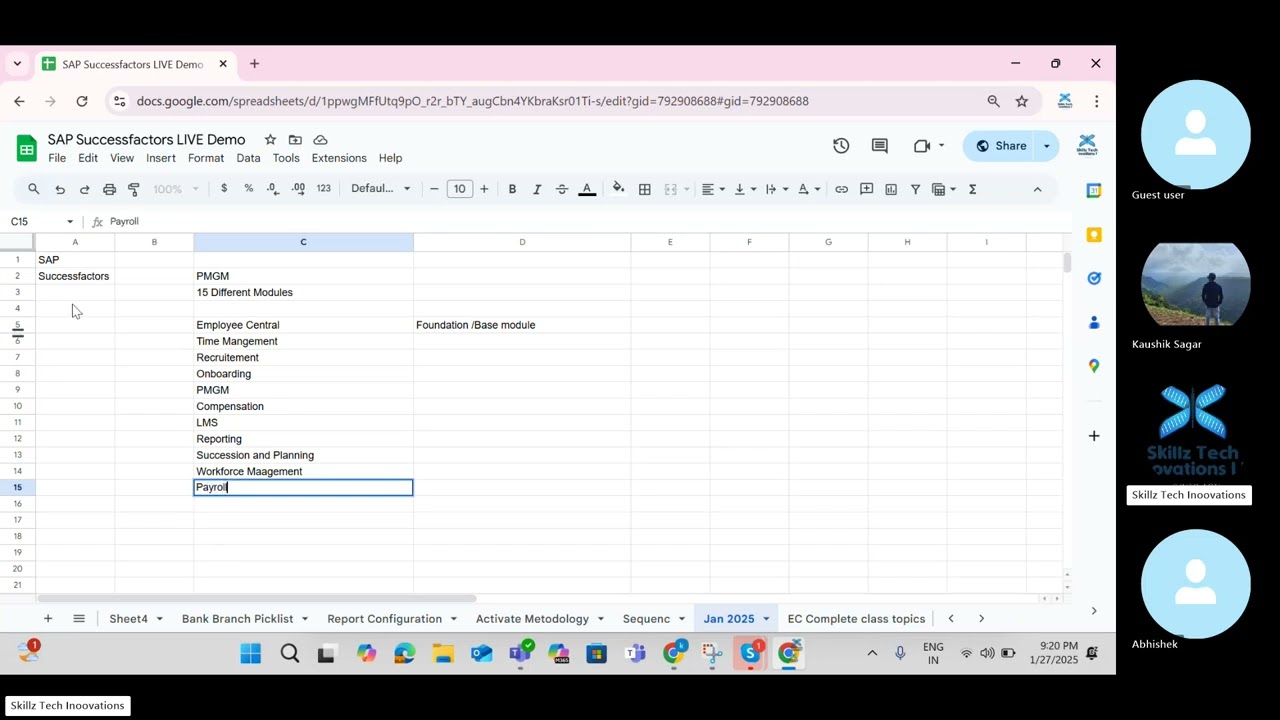Open Google Calendar side panel icon

click(1094, 190)
